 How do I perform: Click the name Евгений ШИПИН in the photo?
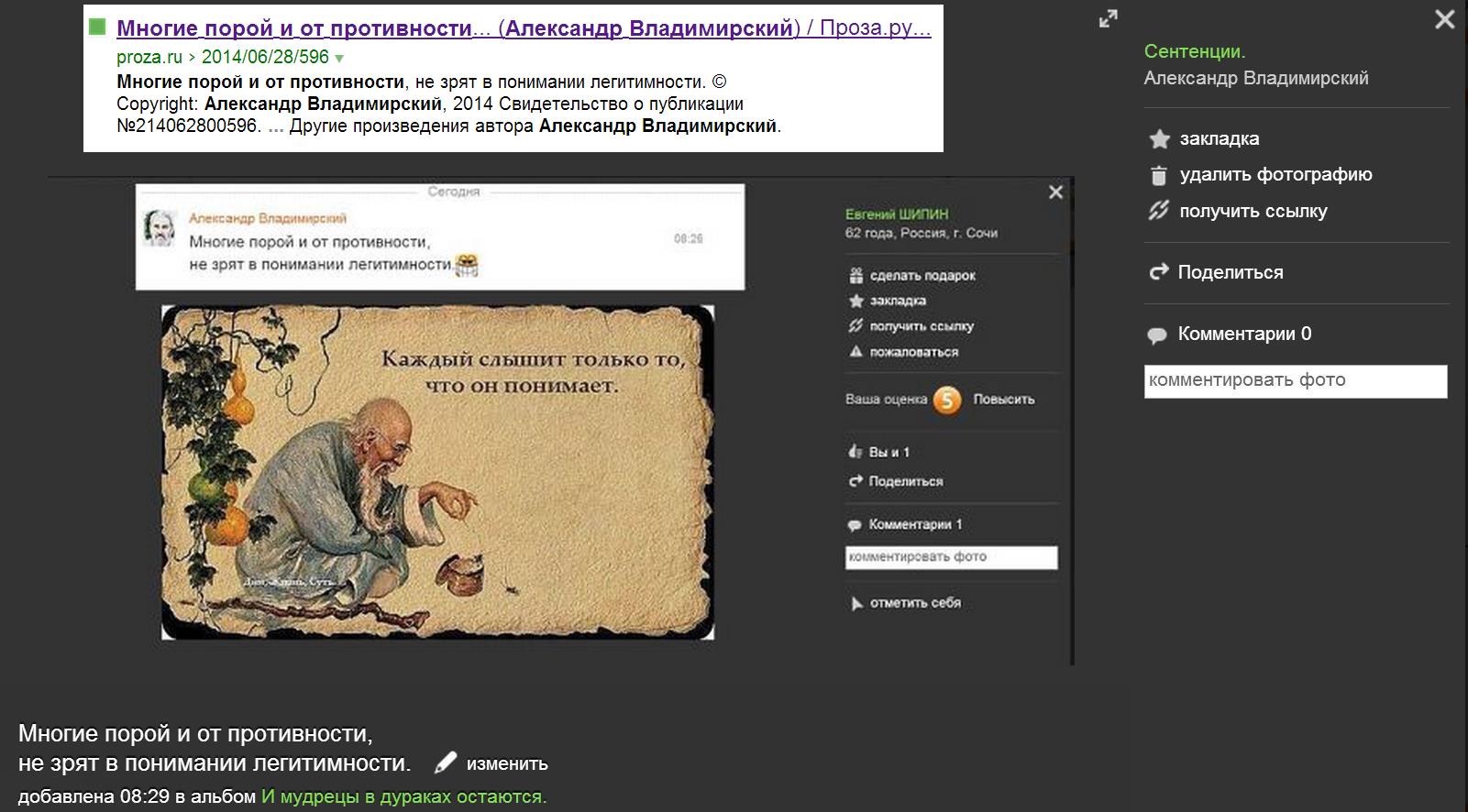[x=896, y=214]
